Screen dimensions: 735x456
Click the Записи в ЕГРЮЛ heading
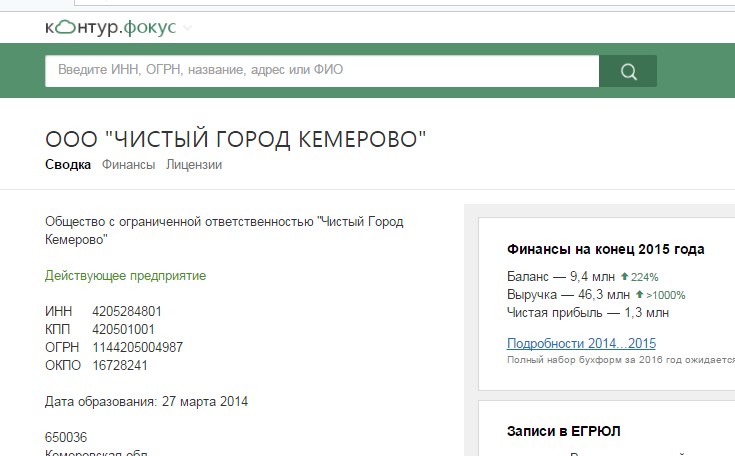point(563,431)
